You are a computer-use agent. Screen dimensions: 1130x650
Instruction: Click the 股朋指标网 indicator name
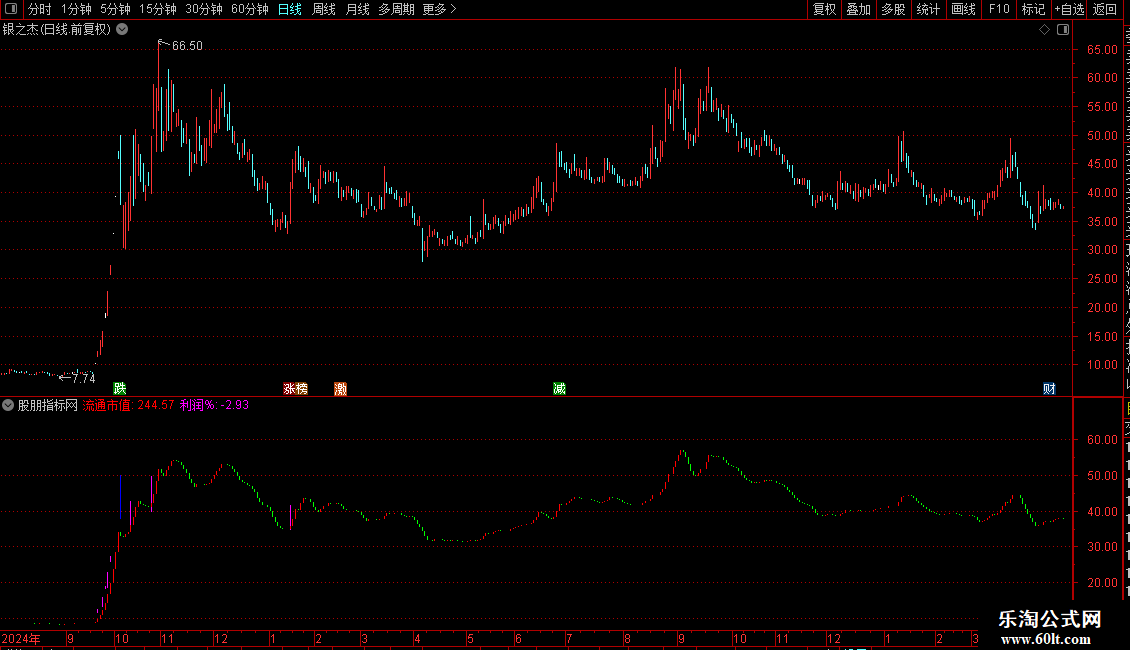click(x=48, y=405)
